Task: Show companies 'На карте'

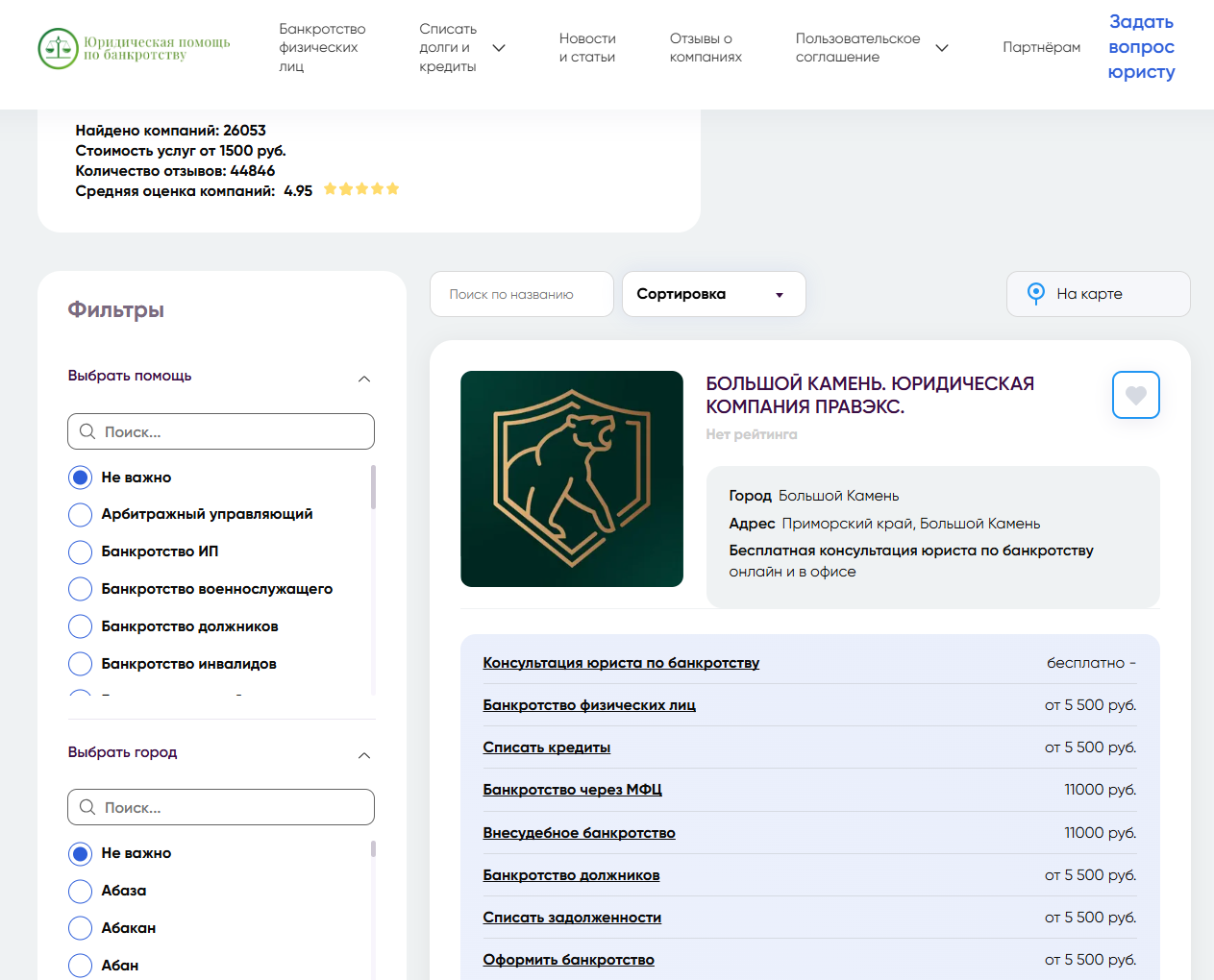Action: [x=1099, y=294]
